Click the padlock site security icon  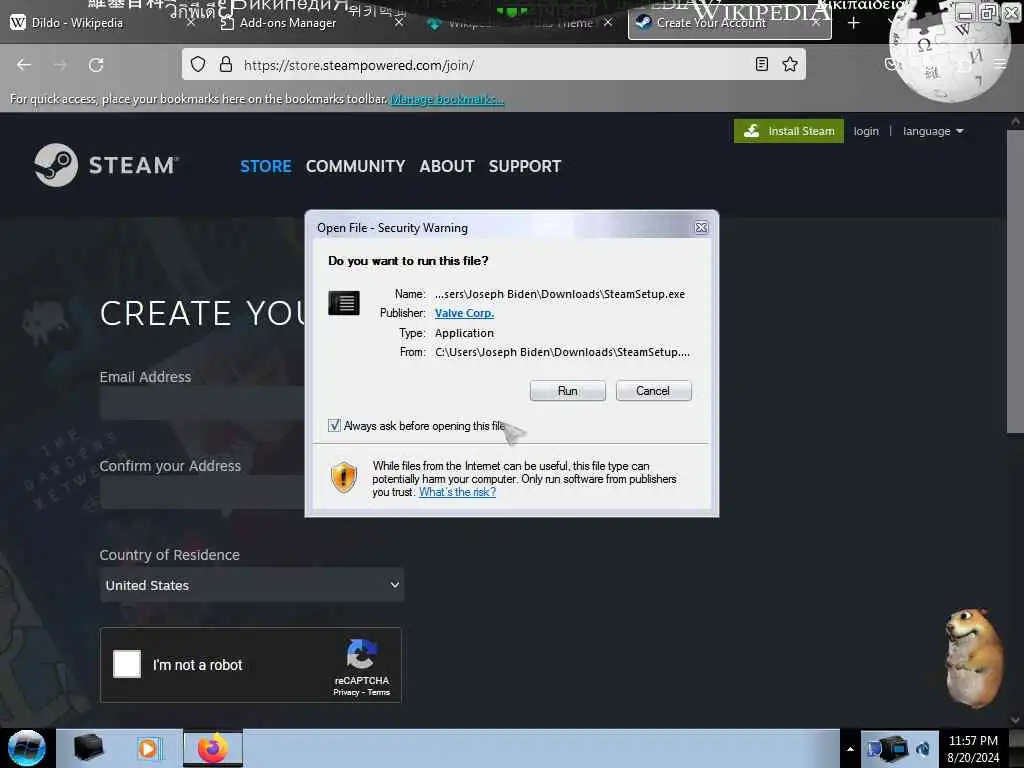[x=225, y=64]
